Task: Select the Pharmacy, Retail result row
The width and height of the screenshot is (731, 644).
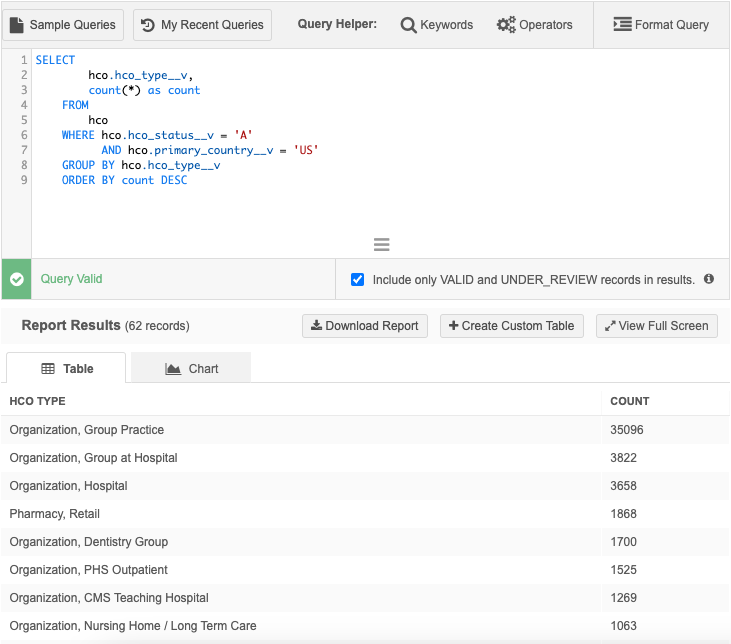Action: [55, 514]
